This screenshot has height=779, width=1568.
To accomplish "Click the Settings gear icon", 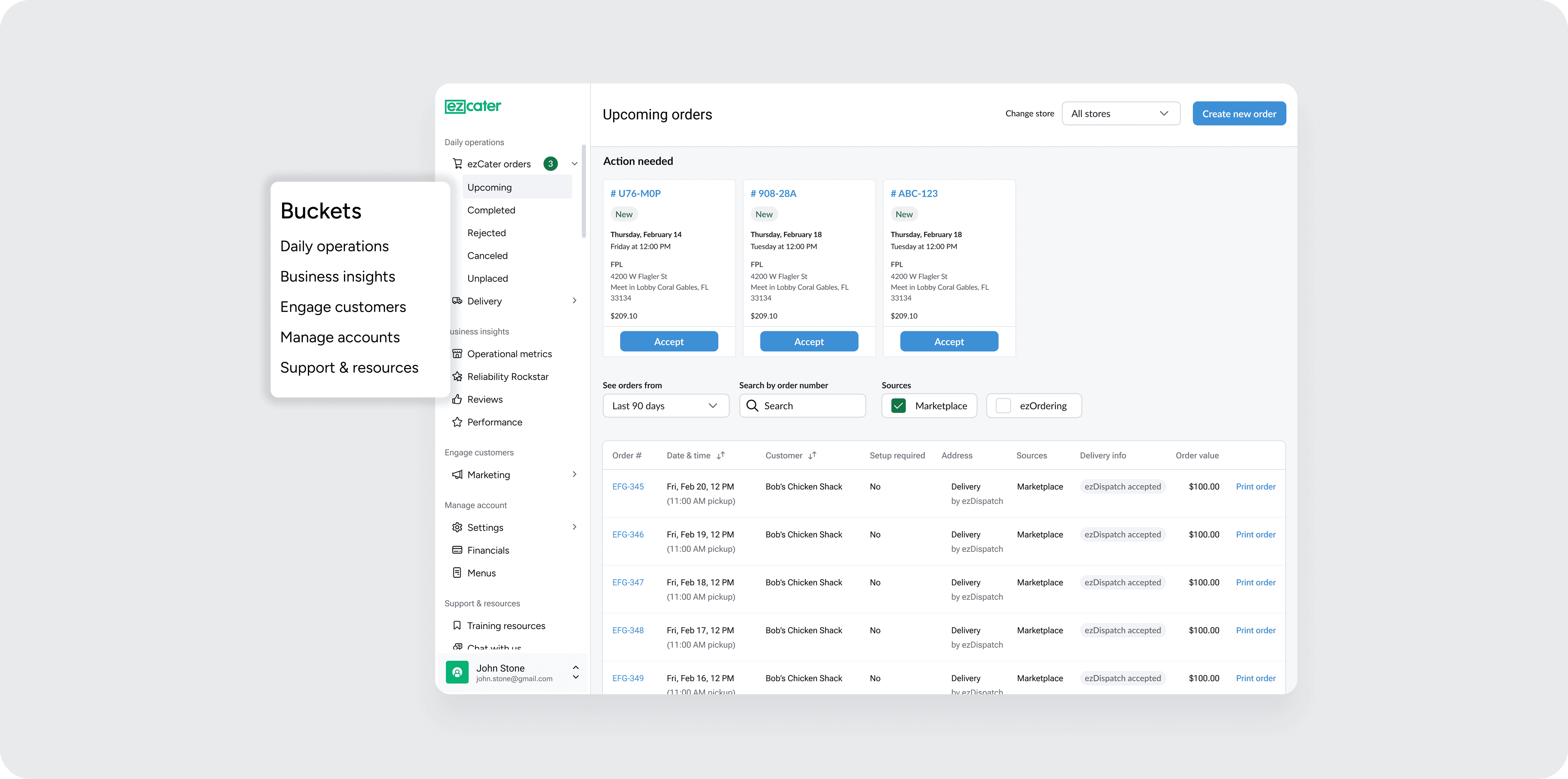I will (457, 527).
